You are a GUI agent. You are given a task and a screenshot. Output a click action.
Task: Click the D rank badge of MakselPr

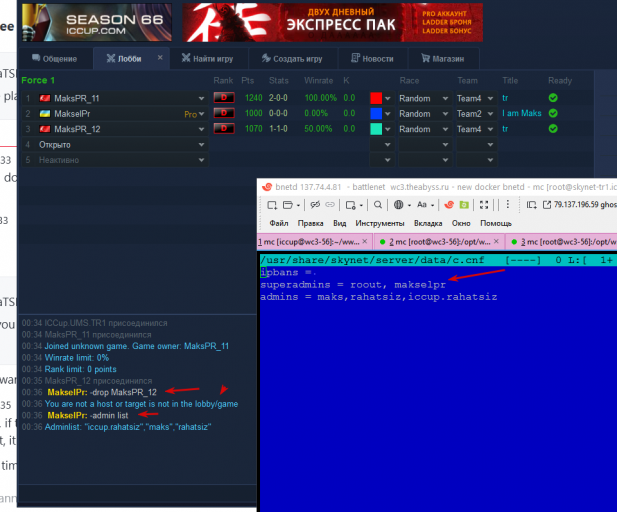tap(224, 113)
